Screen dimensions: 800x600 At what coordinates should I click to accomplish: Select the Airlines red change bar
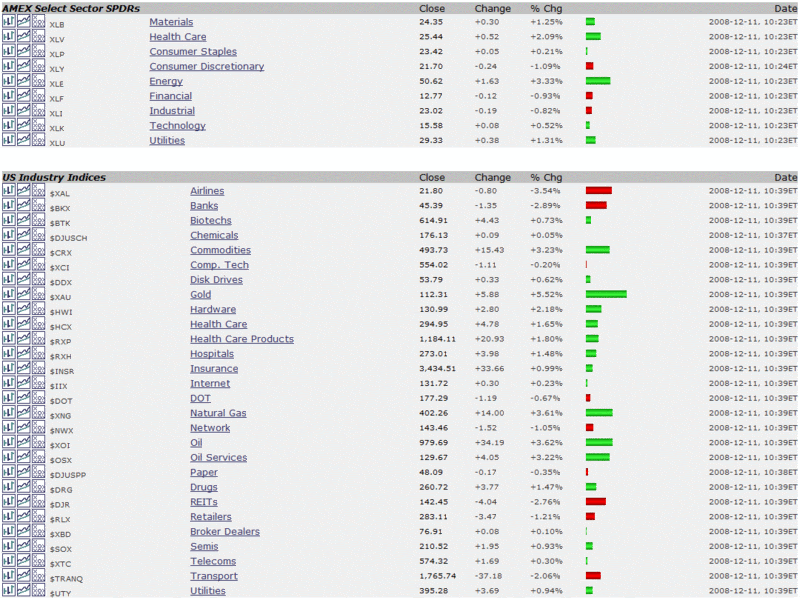[x=598, y=190]
